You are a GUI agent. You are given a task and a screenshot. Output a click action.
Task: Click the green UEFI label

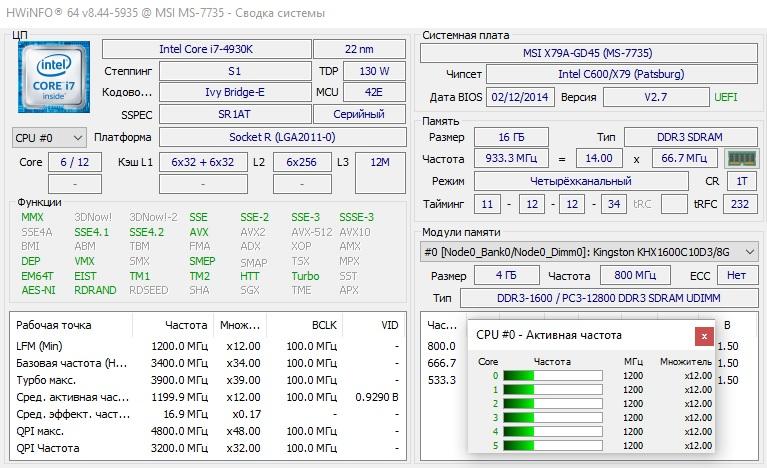click(x=726, y=97)
